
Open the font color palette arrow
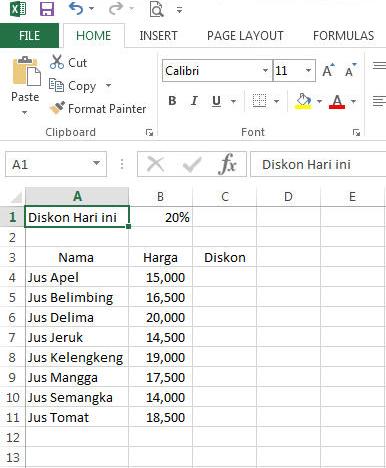coord(353,101)
